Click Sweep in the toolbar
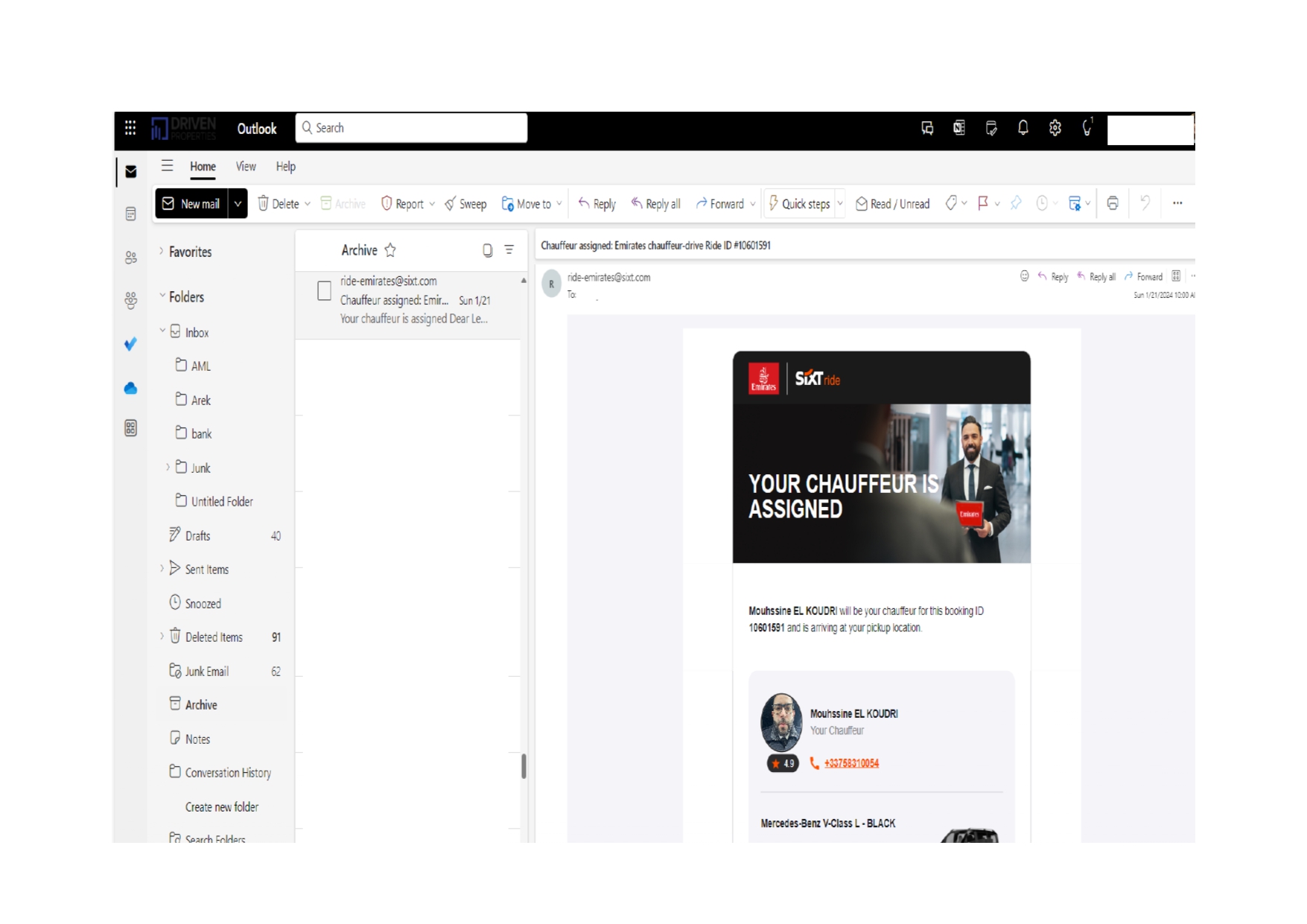 tap(465, 203)
